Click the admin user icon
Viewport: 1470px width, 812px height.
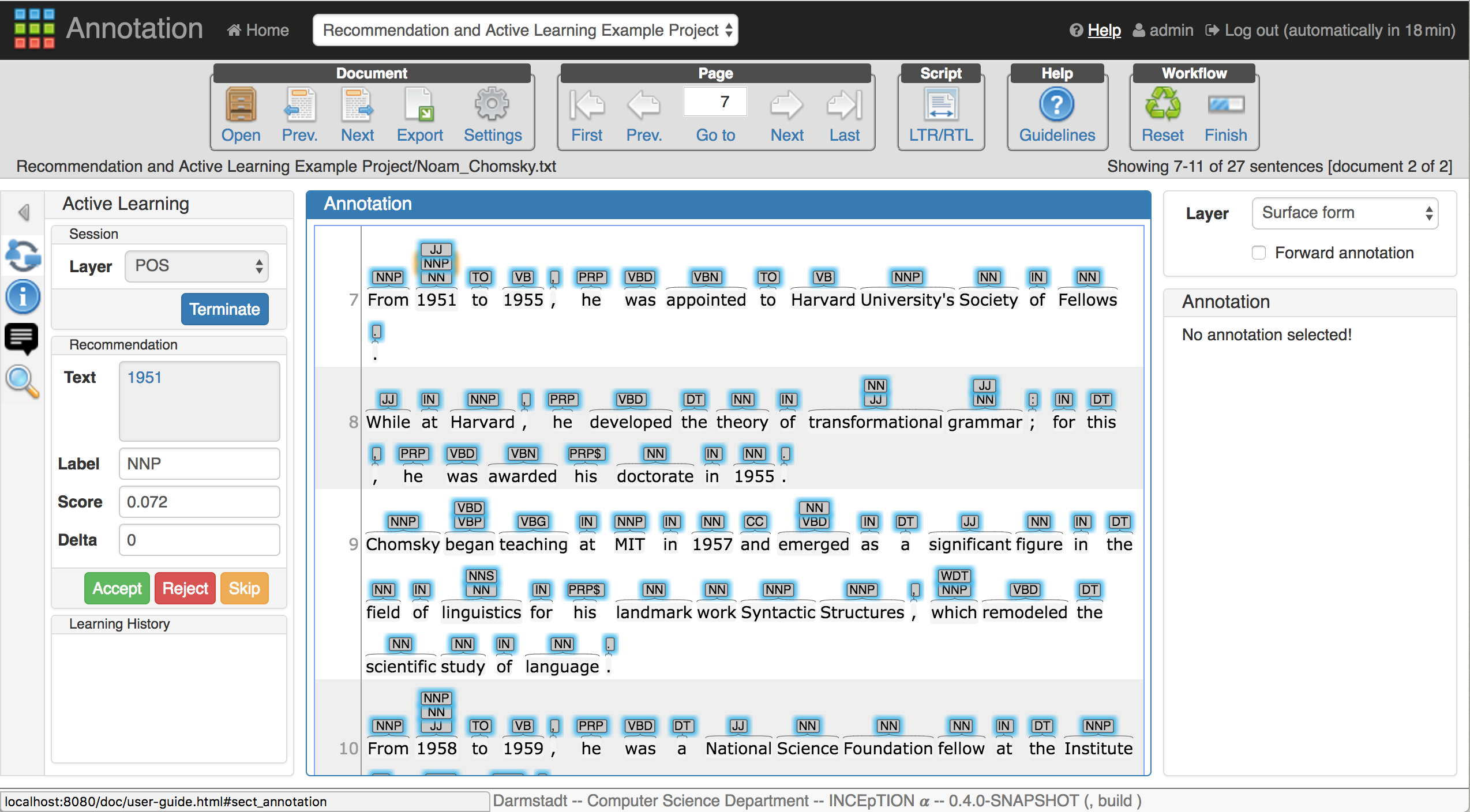[x=1139, y=30]
